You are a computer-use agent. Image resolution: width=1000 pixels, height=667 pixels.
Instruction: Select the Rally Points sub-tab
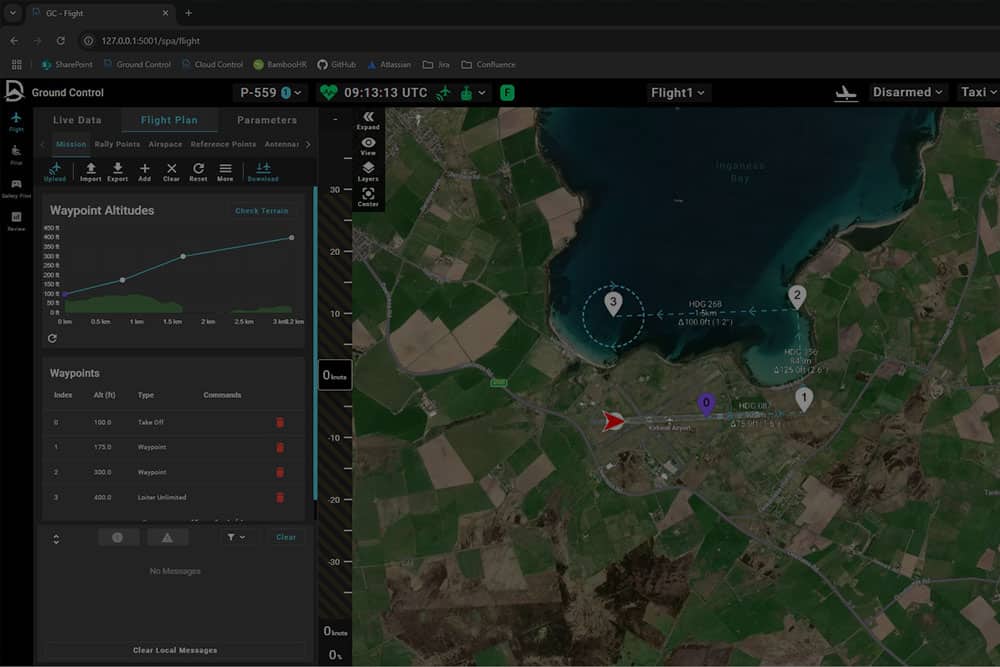117,144
